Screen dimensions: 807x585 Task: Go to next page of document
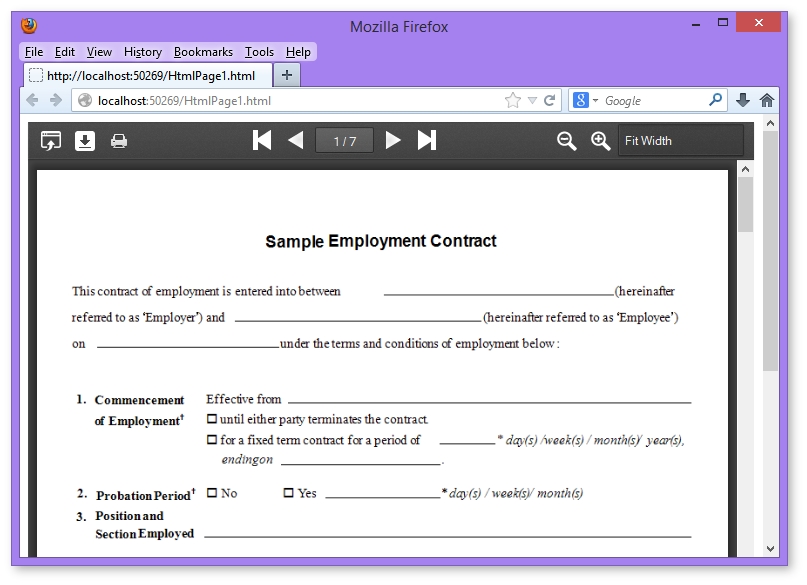tap(393, 140)
